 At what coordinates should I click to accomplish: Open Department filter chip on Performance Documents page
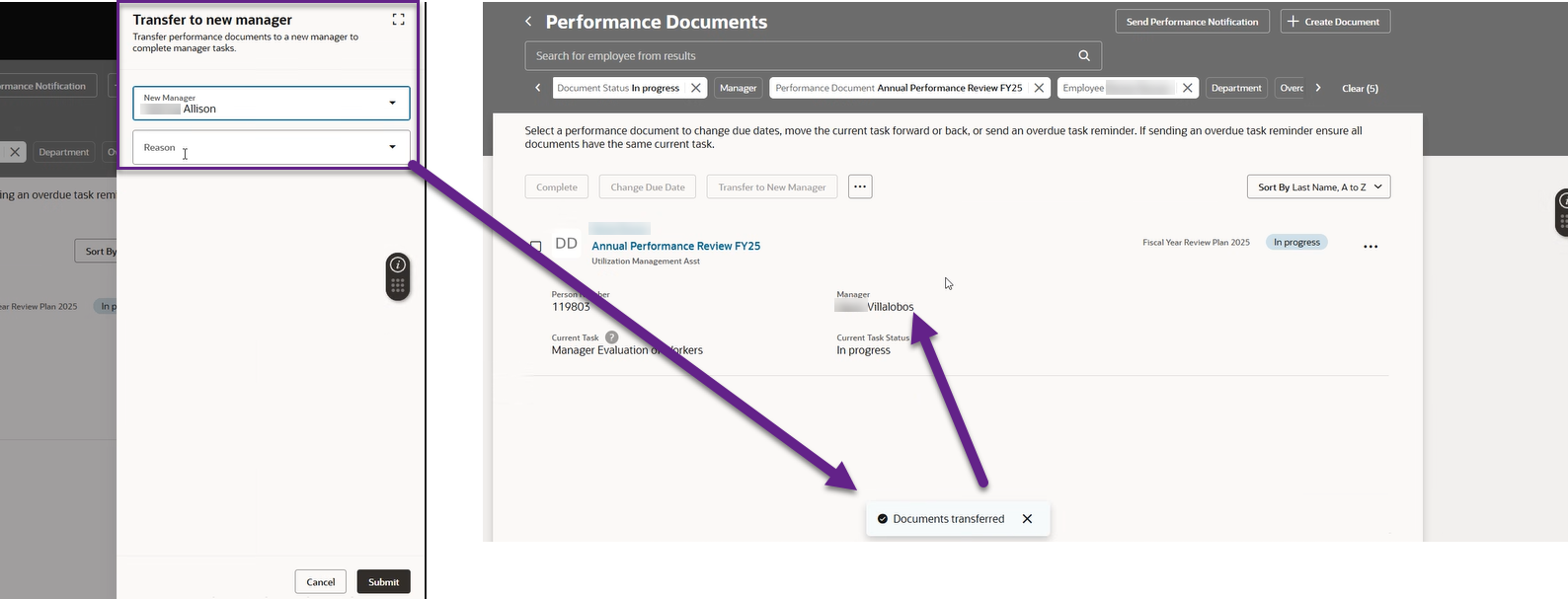(1236, 88)
